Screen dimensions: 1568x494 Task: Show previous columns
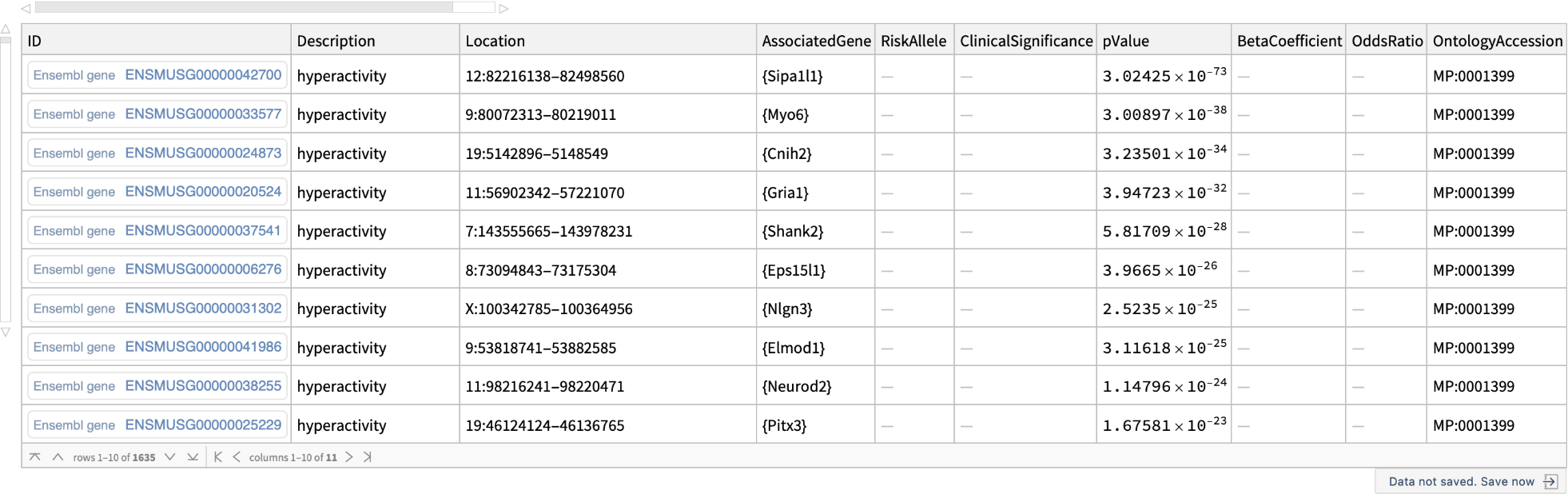pos(237,457)
